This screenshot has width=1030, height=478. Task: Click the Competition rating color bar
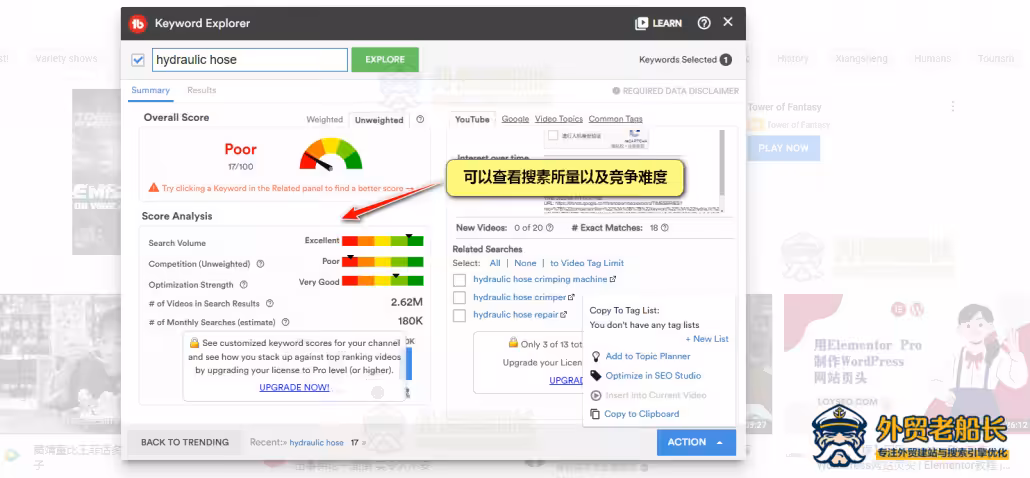click(x=382, y=261)
